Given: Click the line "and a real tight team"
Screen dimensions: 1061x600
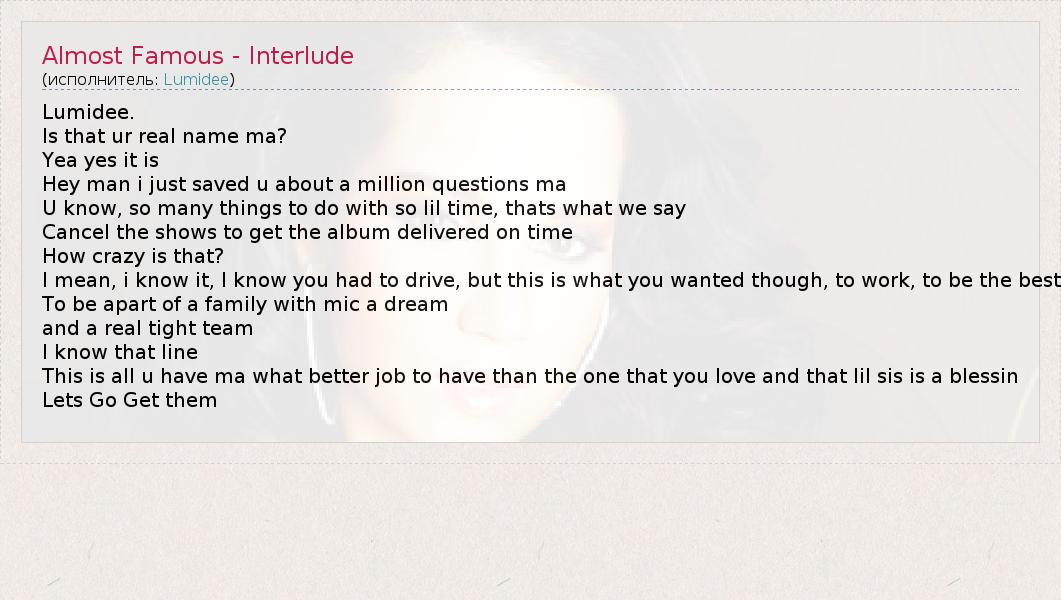Looking at the screenshot, I should pyautogui.click(x=147, y=328).
